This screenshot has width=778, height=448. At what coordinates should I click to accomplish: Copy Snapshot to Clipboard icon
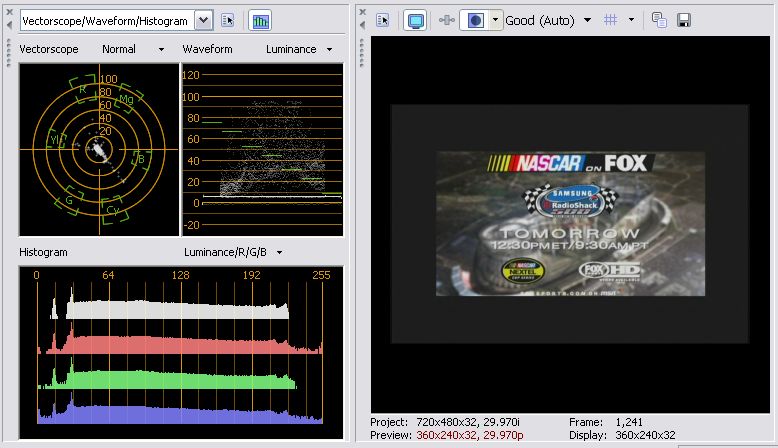659,20
